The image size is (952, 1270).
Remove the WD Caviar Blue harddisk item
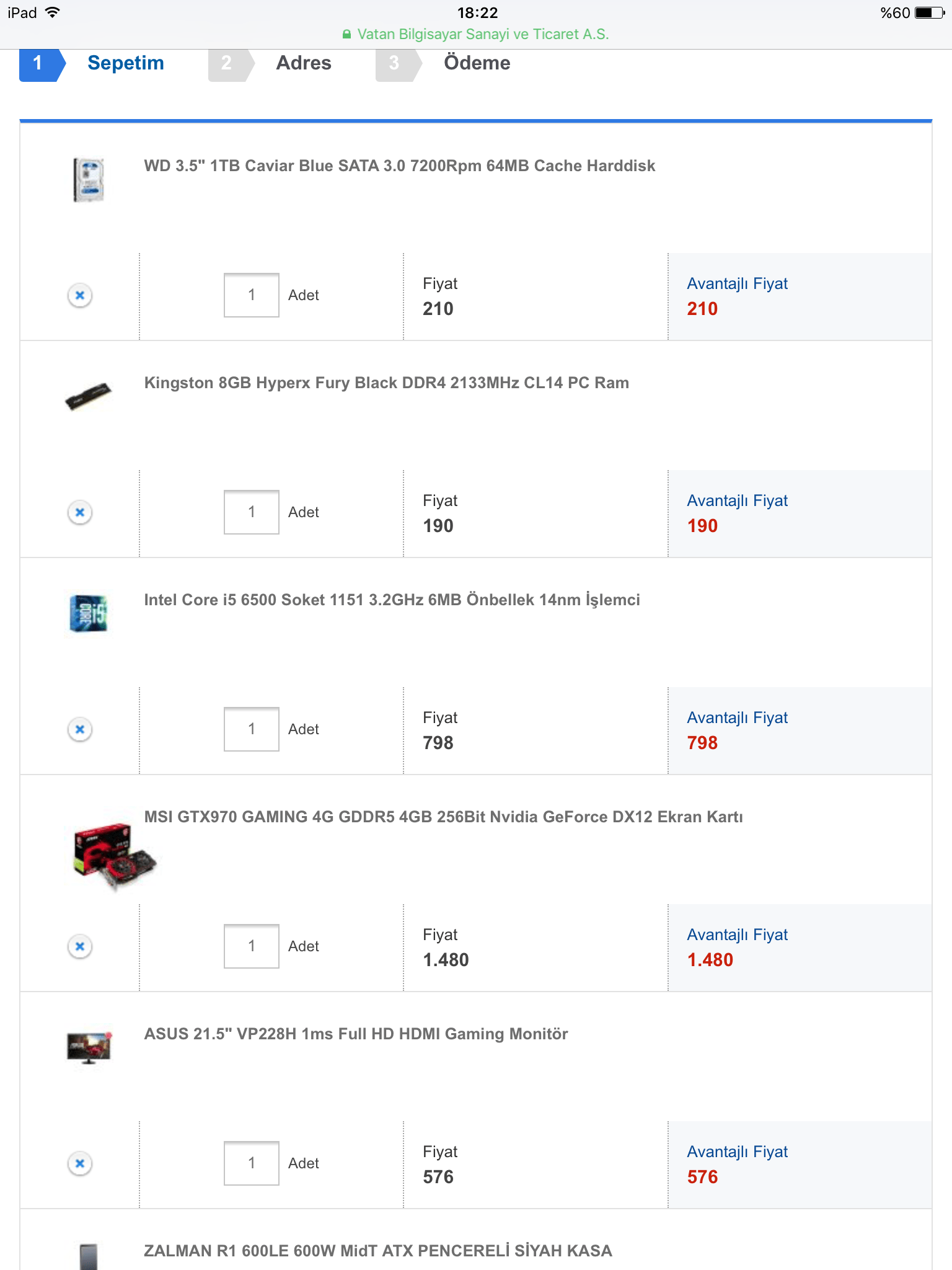click(x=80, y=295)
